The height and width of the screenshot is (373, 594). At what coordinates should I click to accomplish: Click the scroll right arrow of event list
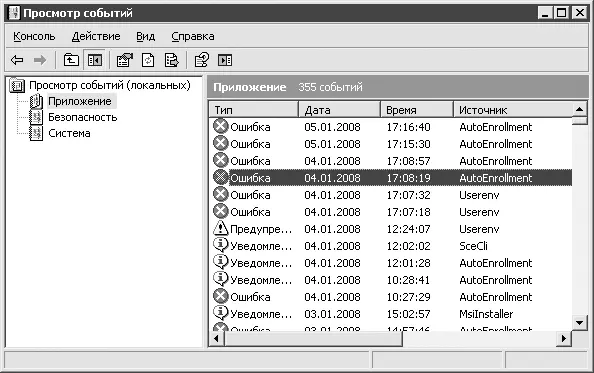tap(564, 338)
